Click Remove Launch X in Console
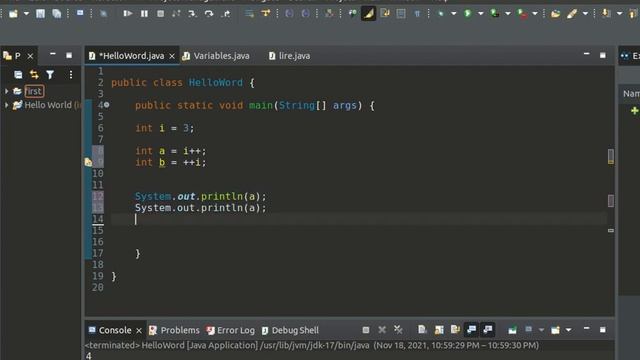The height and width of the screenshot is (360, 640). coord(382,330)
